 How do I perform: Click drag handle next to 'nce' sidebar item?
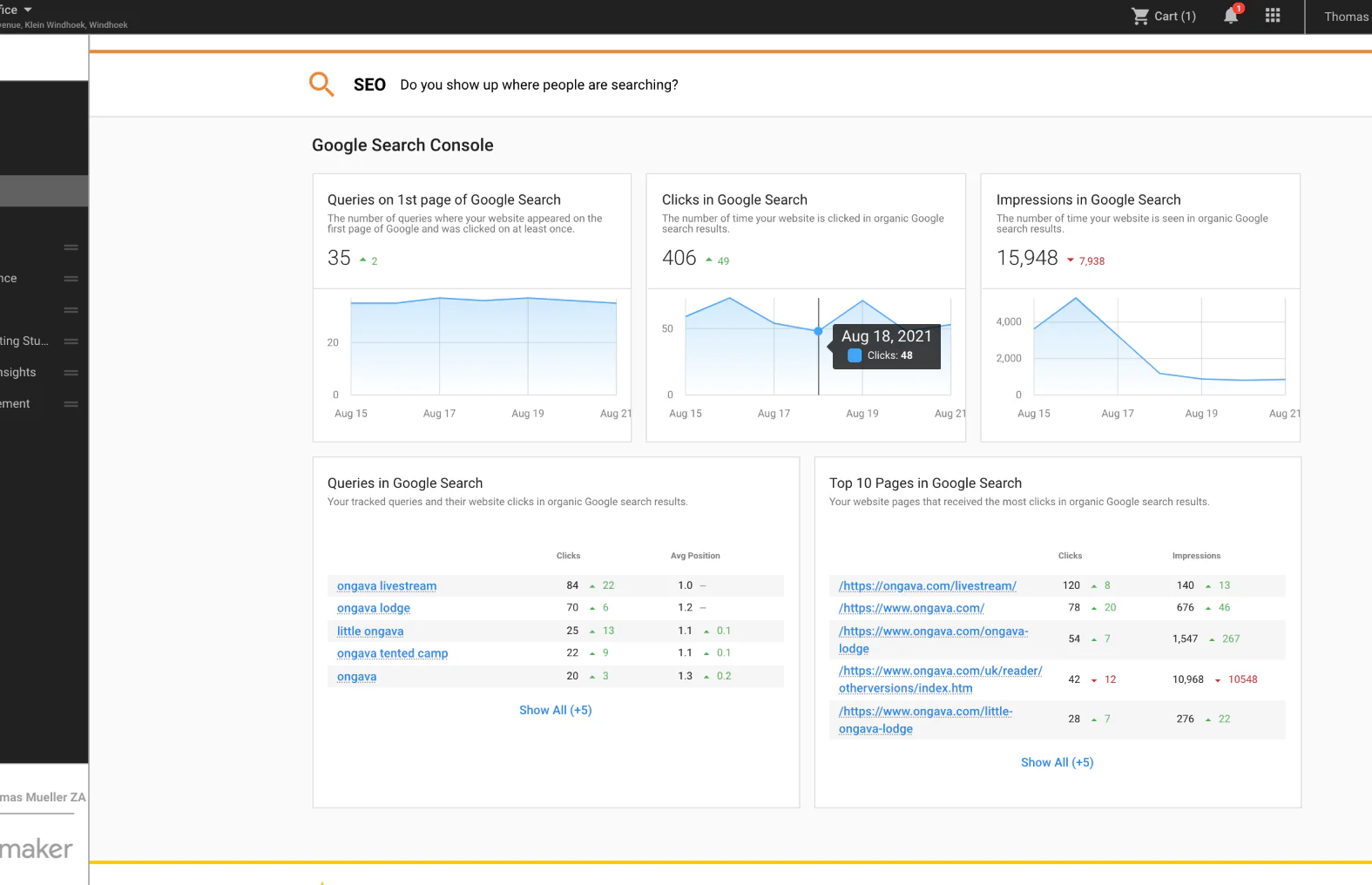tap(71, 279)
